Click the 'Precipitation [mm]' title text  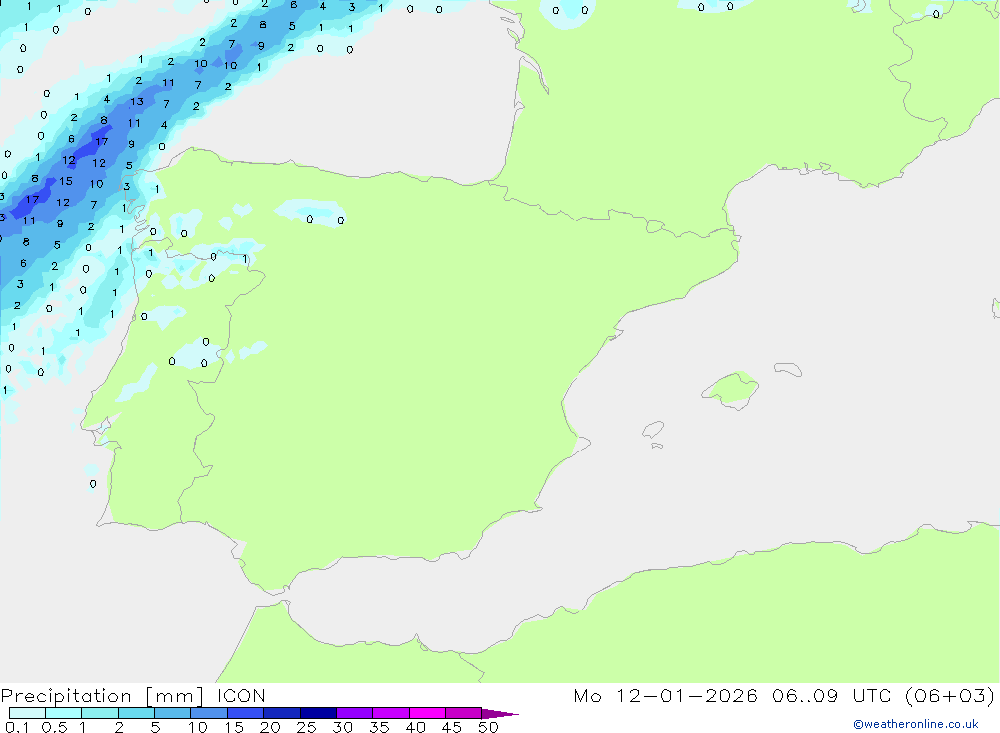tap(102, 696)
